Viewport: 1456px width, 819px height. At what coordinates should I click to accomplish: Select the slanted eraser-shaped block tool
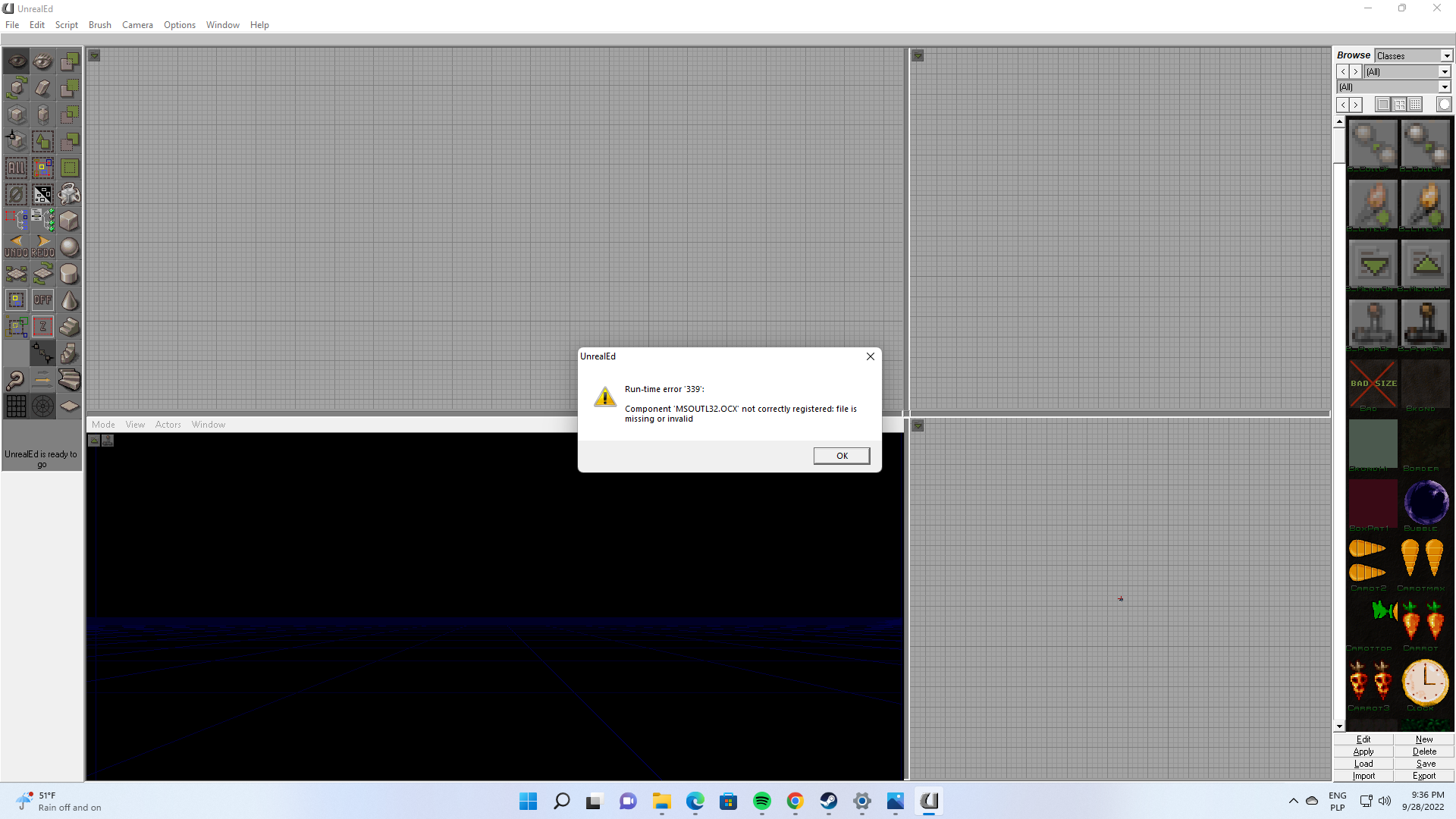pyautogui.click(x=43, y=88)
